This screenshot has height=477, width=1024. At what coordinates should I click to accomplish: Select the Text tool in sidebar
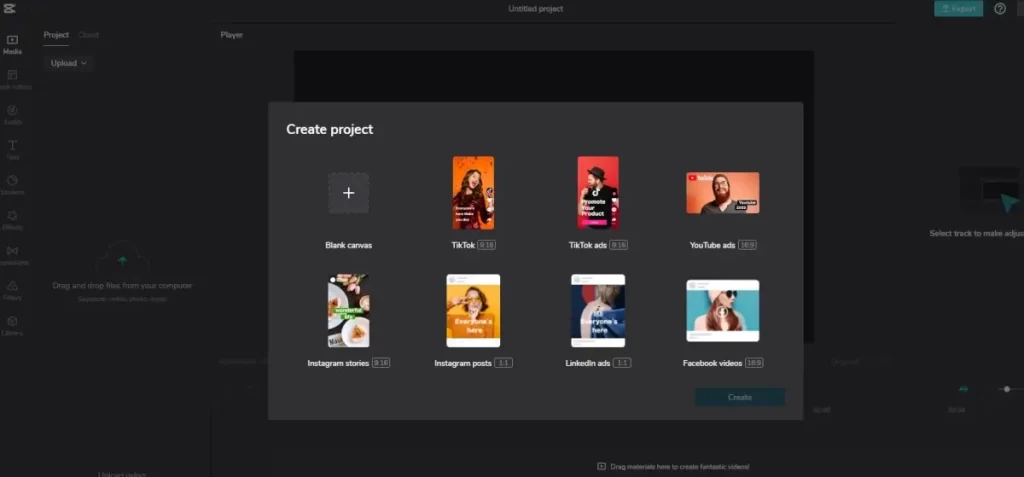click(x=12, y=149)
